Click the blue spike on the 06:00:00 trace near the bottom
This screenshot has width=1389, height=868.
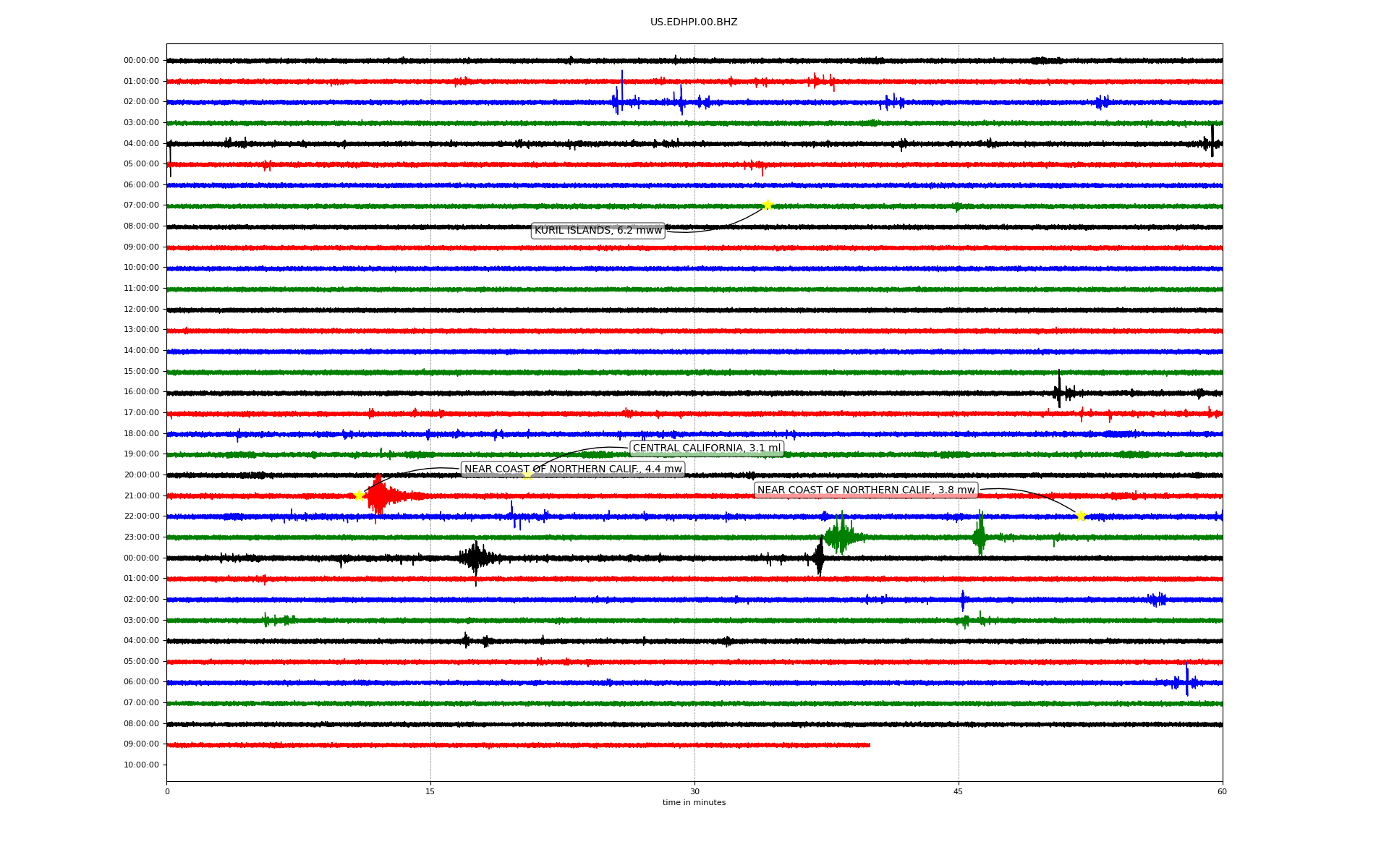coord(1186,681)
